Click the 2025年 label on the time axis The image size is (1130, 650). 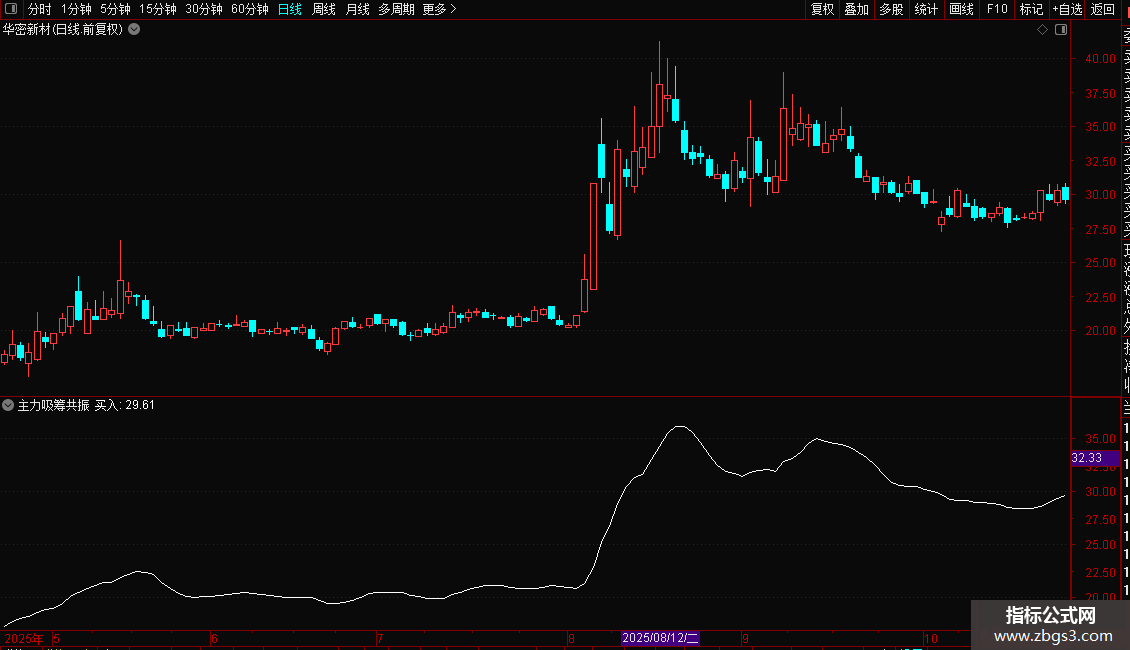(24, 638)
